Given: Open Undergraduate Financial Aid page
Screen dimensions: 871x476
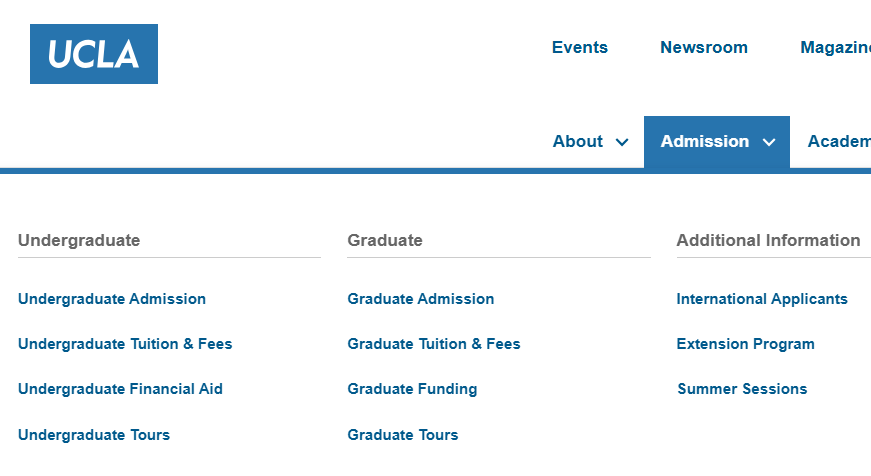Looking at the screenshot, I should pyautogui.click(x=120, y=389).
